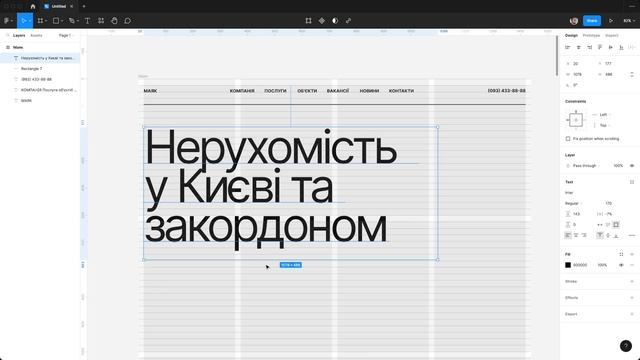The width and height of the screenshot is (640, 360).
Task: Click the Align horizontal centers icon
Action: [578, 47]
